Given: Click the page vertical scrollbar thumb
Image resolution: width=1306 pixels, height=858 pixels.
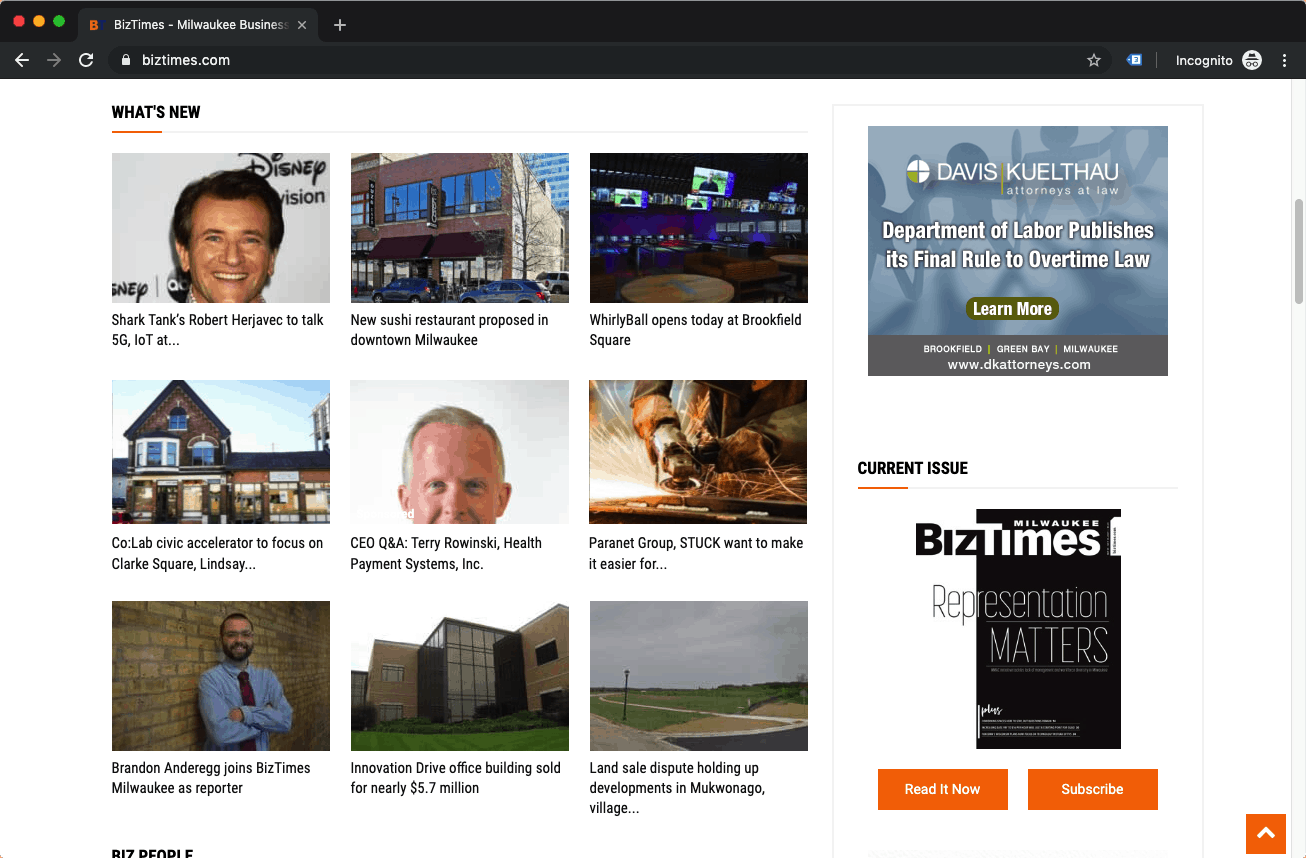Looking at the screenshot, I should click(x=1299, y=251).
